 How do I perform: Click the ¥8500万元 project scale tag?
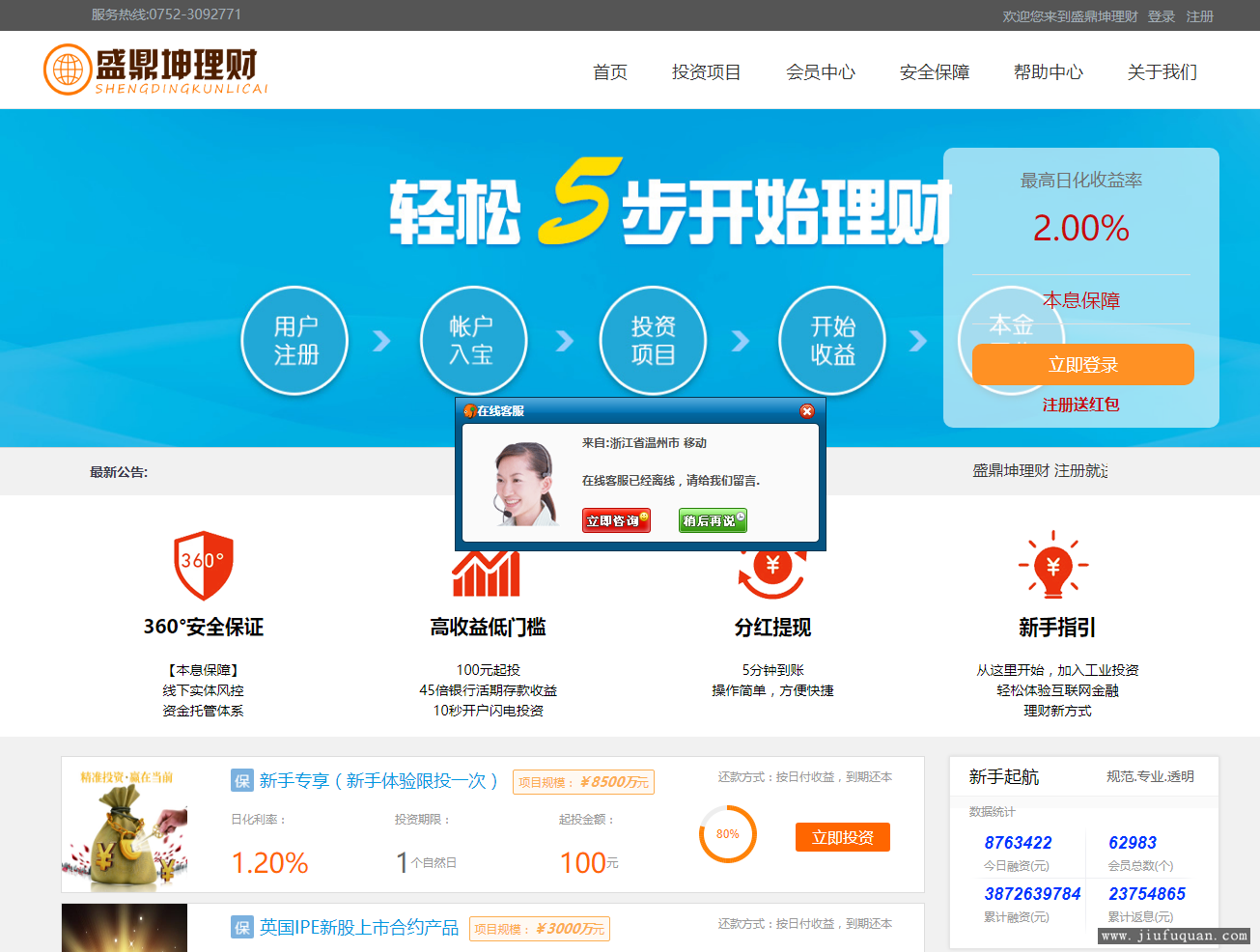click(583, 782)
